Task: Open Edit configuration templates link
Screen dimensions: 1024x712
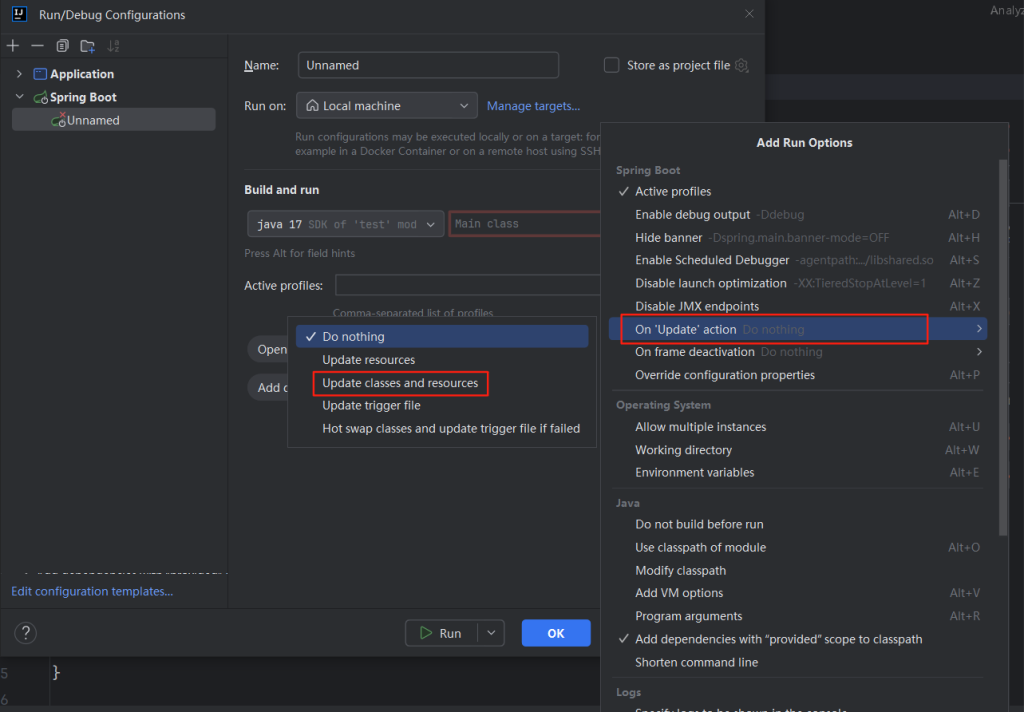Action: [92, 591]
